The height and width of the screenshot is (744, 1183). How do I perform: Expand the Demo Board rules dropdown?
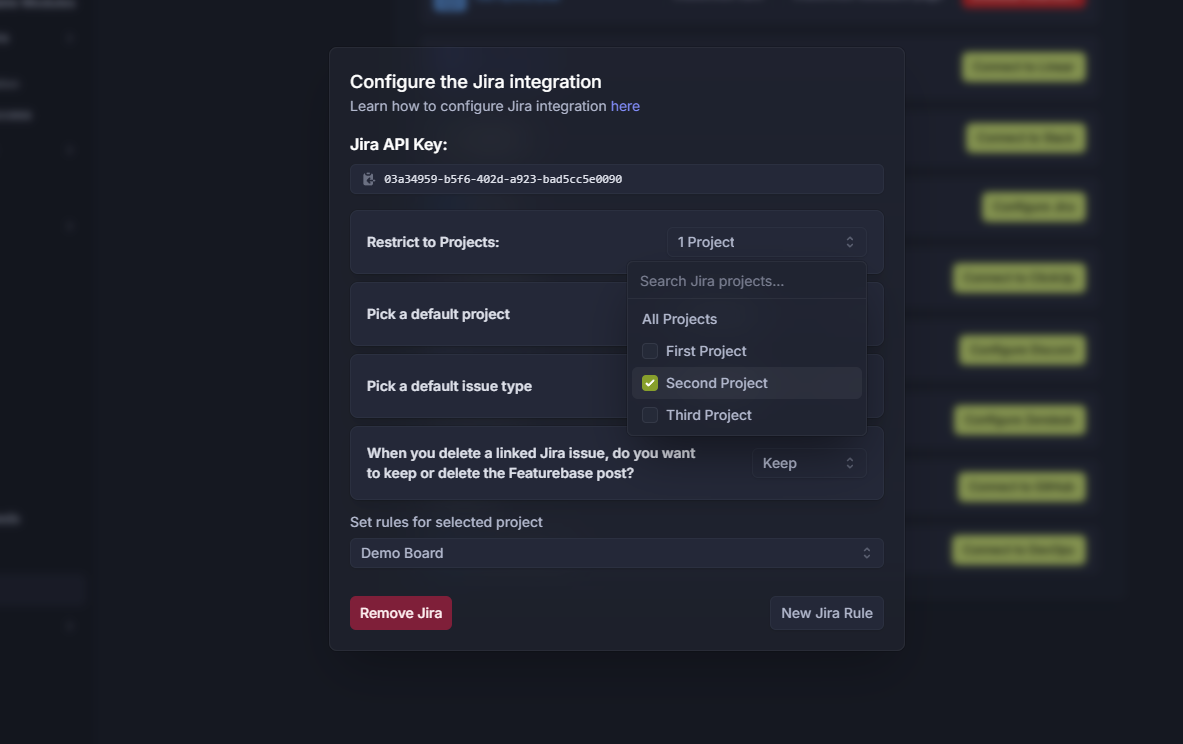pyautogui.click(x=616, y=553)
